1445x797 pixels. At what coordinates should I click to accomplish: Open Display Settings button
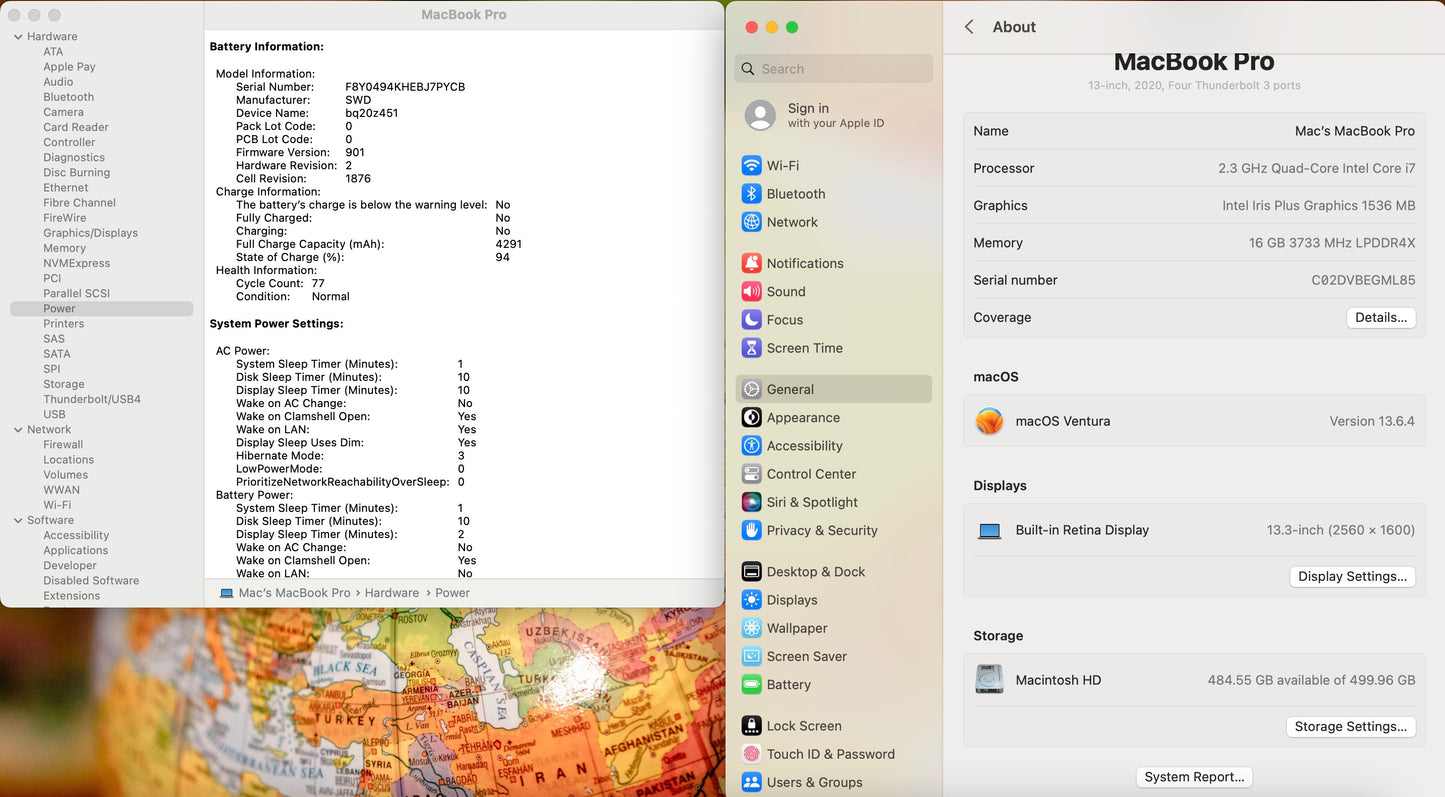1352,577
